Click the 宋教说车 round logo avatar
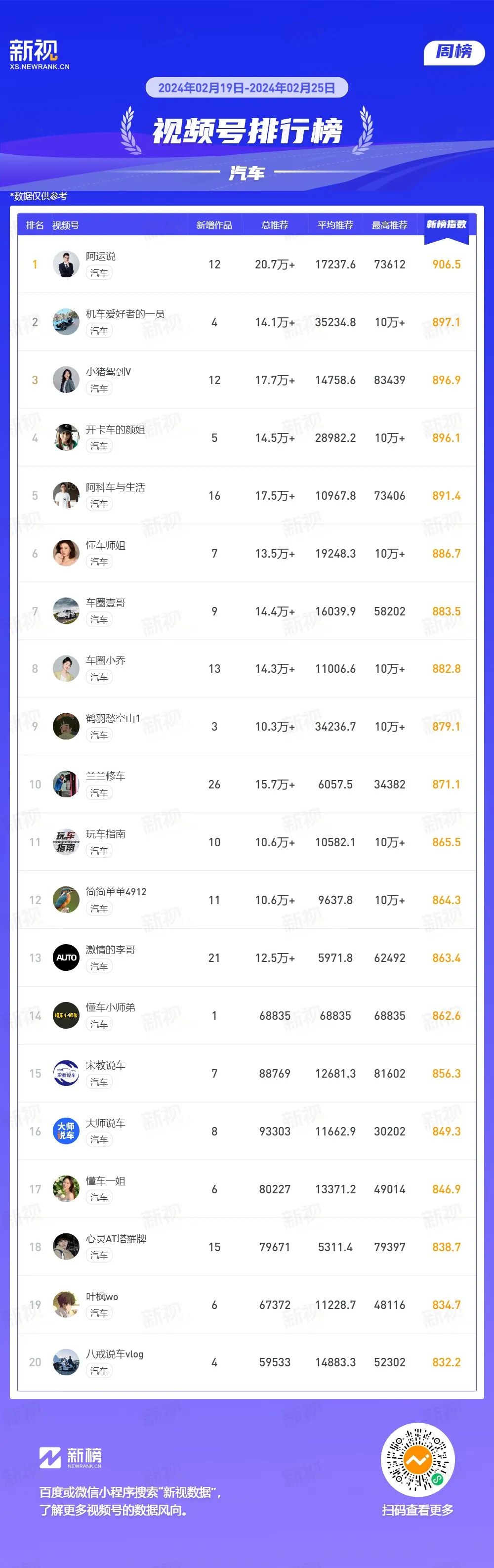 click(66, 1073)
